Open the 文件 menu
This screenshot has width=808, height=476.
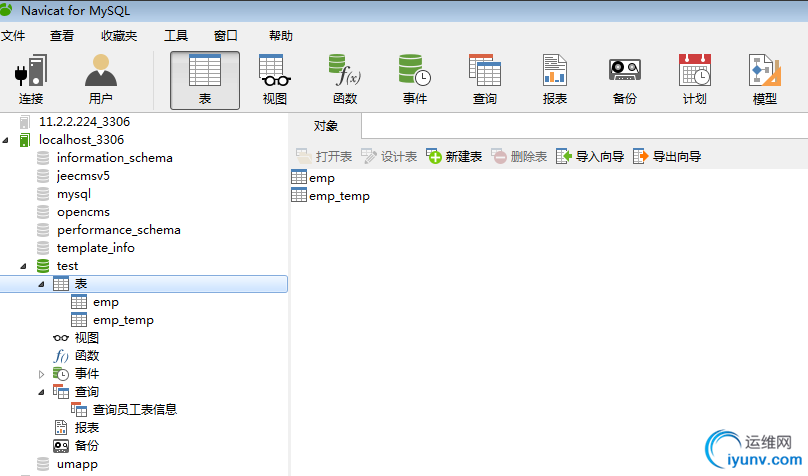[x=13, y=36]
